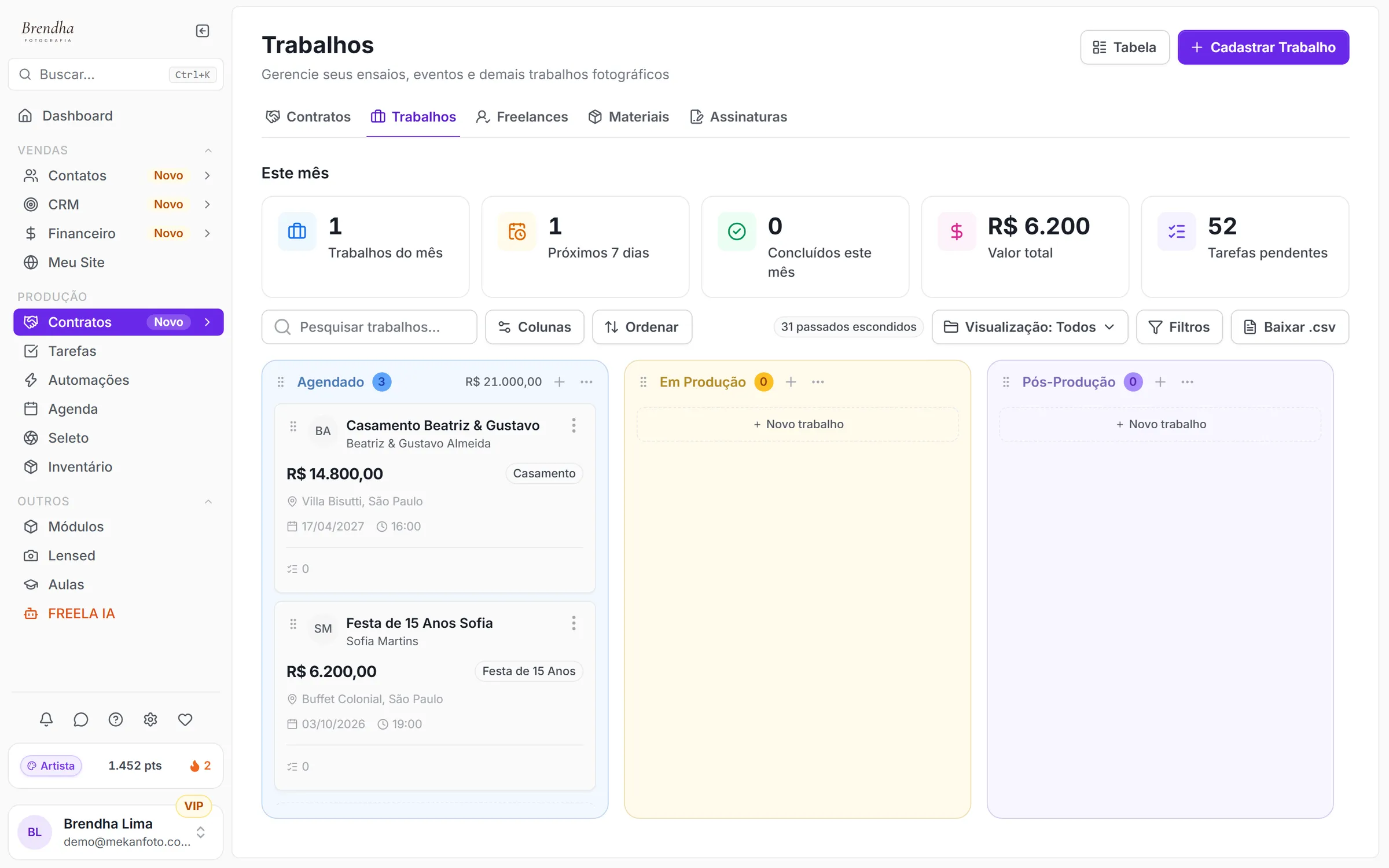Open the help question mark icon

[x=116, y=719]
